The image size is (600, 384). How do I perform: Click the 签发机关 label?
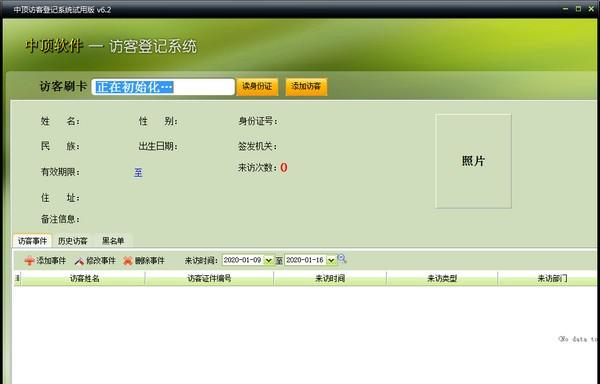(258, 146)
